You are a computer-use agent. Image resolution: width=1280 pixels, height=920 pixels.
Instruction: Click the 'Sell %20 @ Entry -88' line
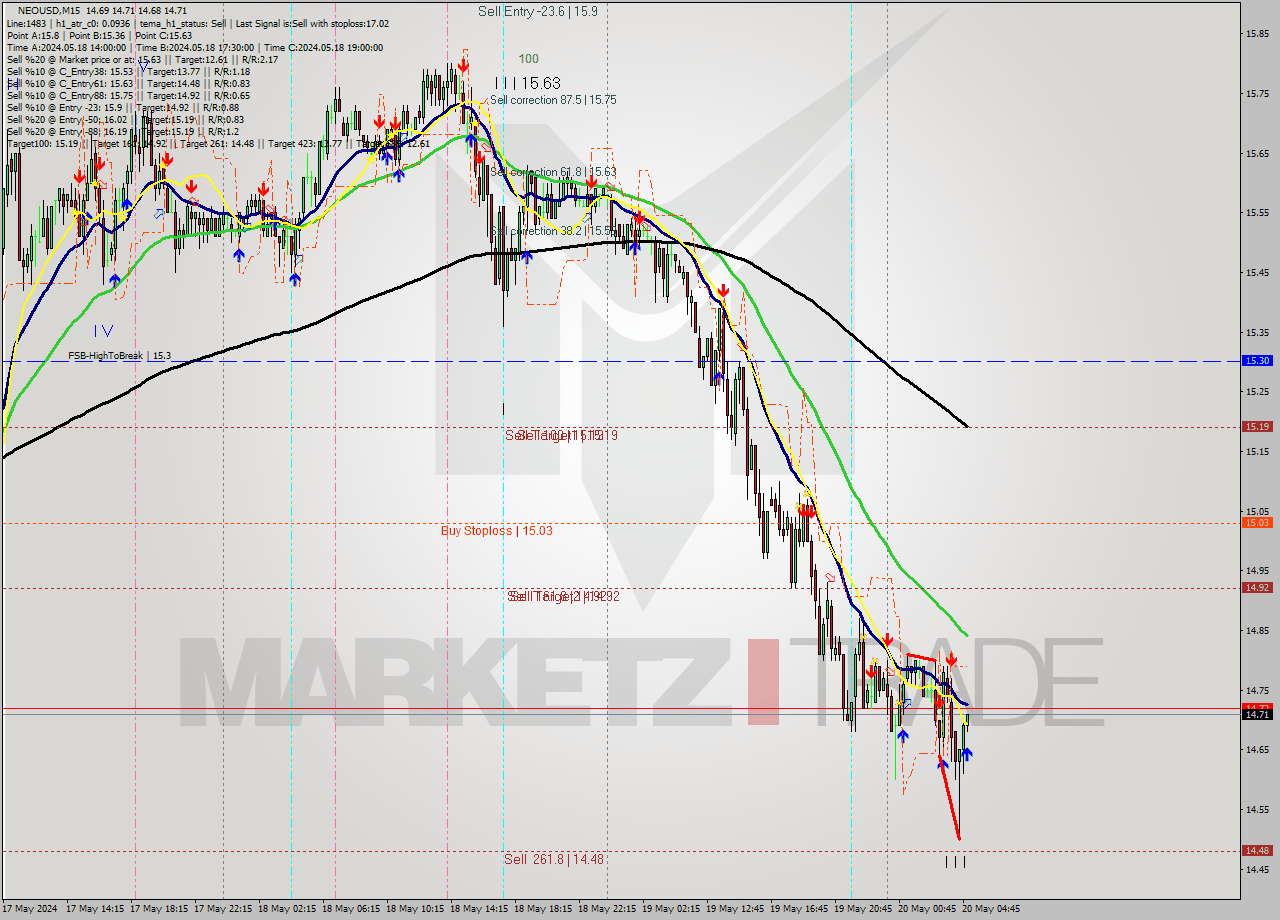point(122,131)
